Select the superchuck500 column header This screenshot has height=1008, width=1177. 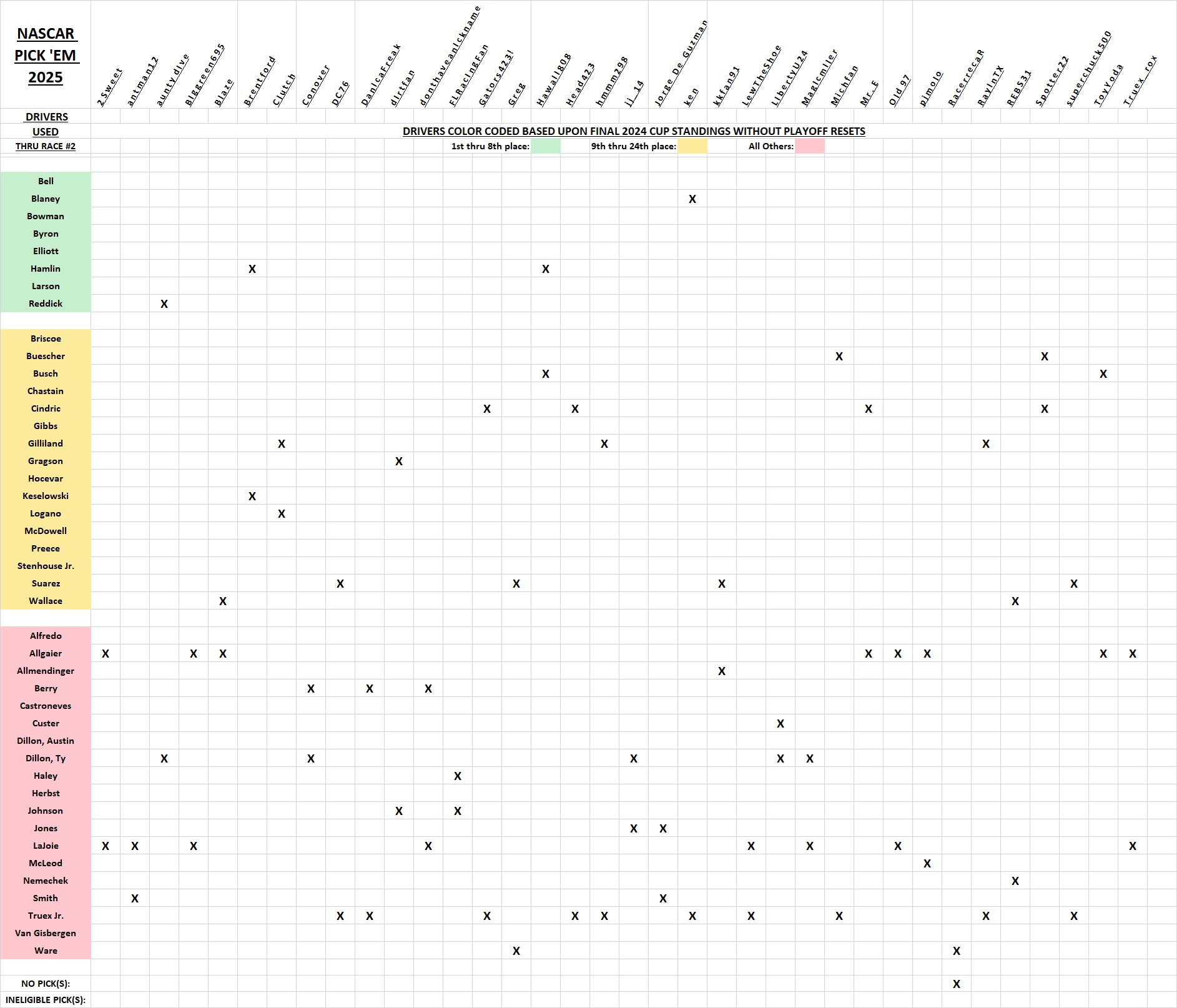(x=1088, y=69)
